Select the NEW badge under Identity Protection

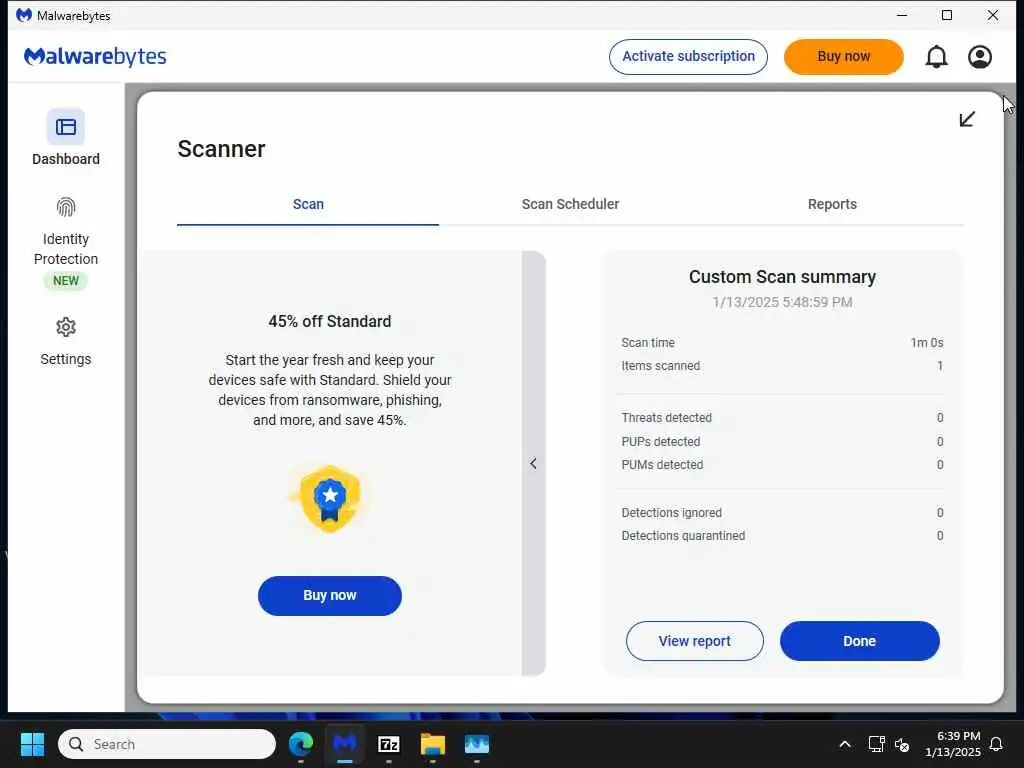(65, 281)
